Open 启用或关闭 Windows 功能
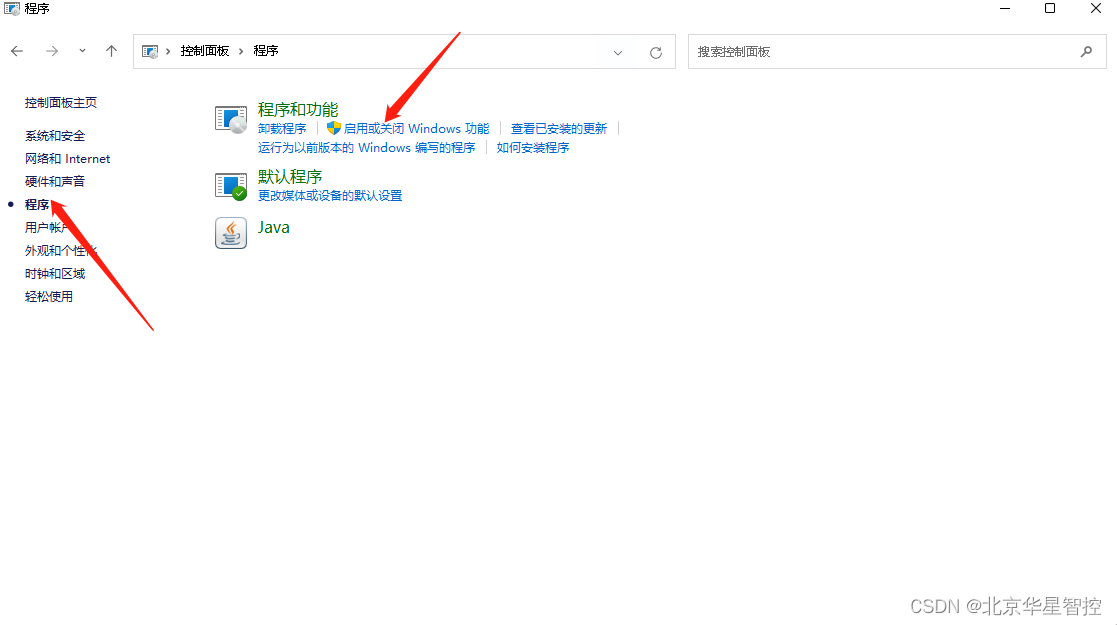This screenshot has height=625, width=1117. (416, 128)
